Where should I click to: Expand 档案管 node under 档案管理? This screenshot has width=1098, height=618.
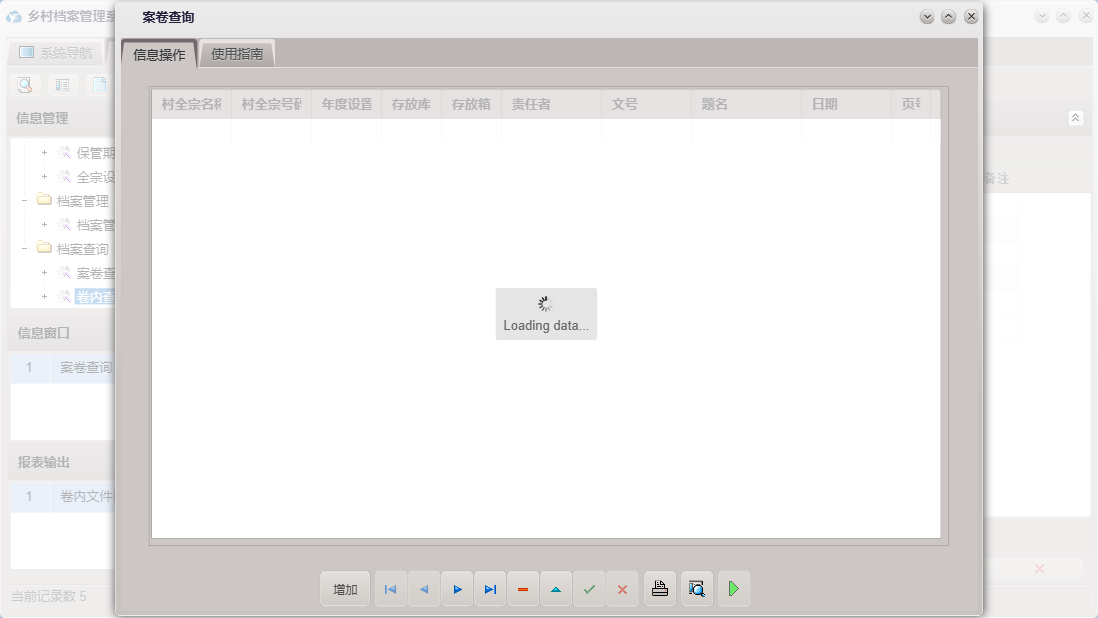(x=44, y=225)
